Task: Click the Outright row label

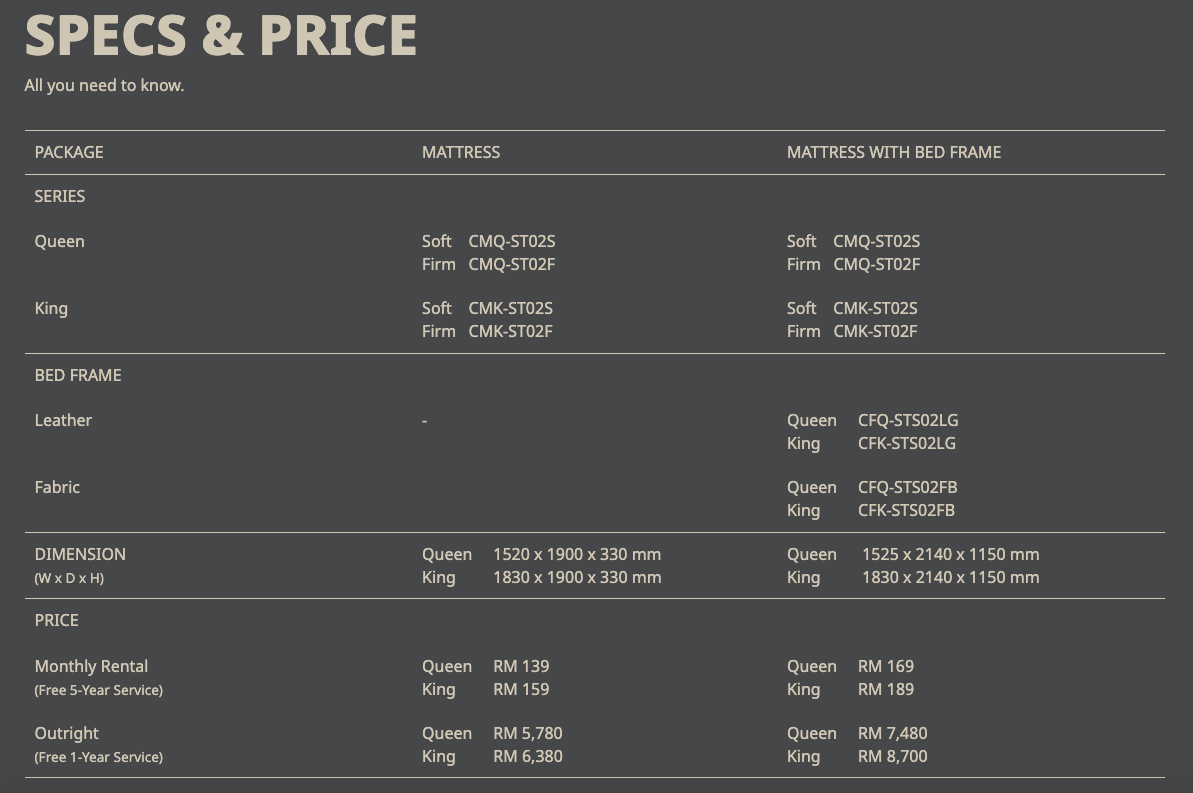Action: point(66,733)
